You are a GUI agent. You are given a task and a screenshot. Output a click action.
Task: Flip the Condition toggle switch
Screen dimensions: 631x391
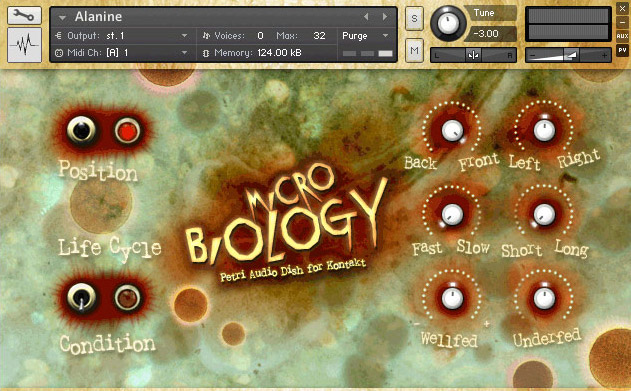[x=81, y=298]
